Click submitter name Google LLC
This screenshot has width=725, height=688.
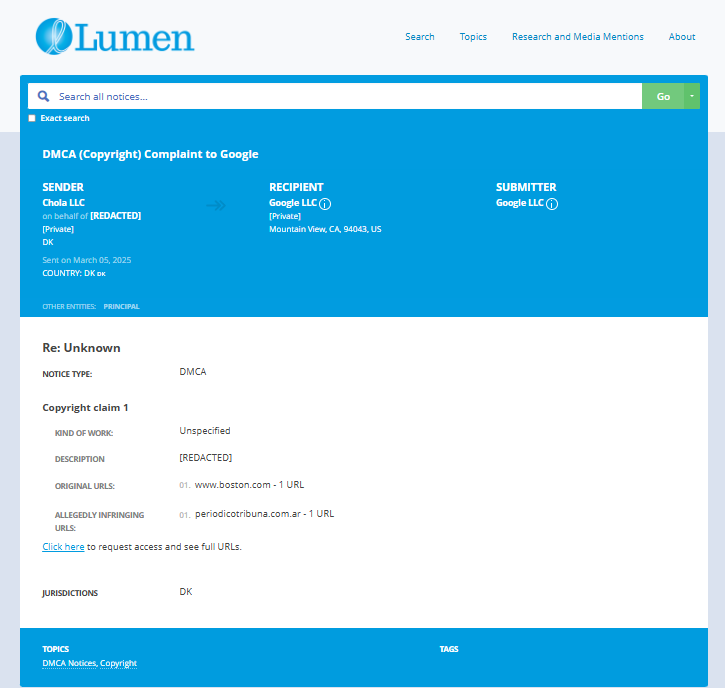point(520,203)
